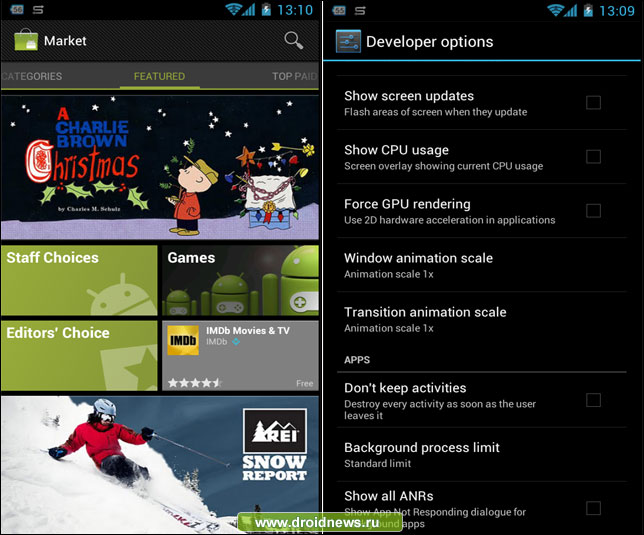
Task: Tap the Developer options title
Action: pos(430,42)
